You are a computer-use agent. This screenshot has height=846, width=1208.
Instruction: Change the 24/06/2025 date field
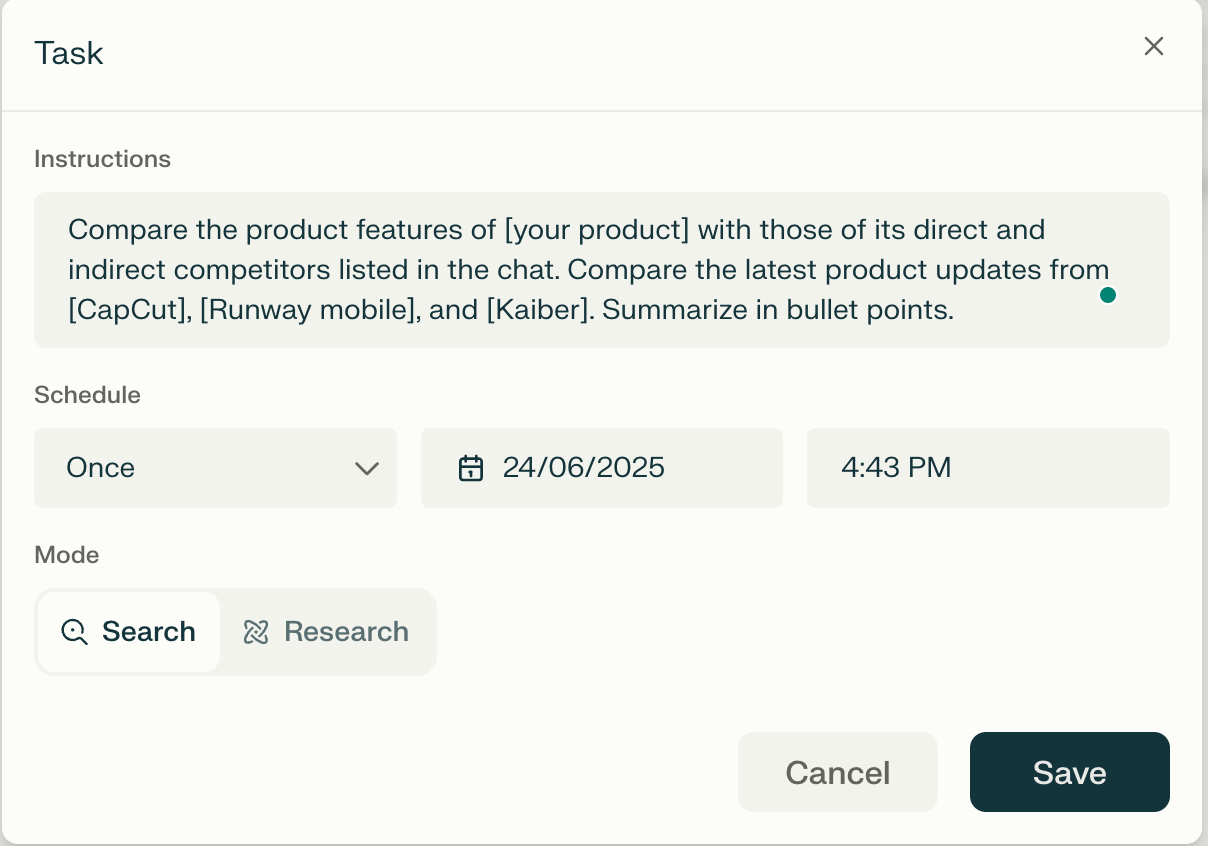602,468
